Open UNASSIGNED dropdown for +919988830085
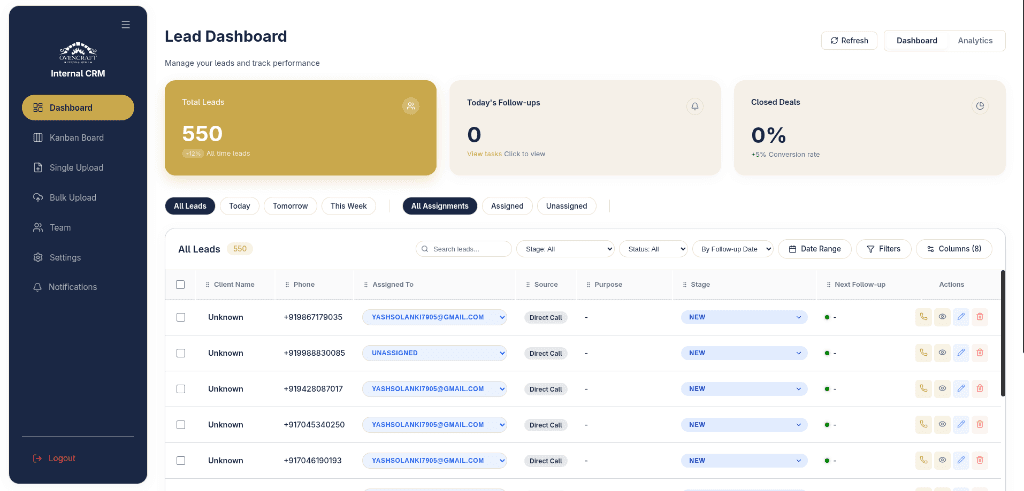Screen dimensions: 1024x491 coord(434,353)
